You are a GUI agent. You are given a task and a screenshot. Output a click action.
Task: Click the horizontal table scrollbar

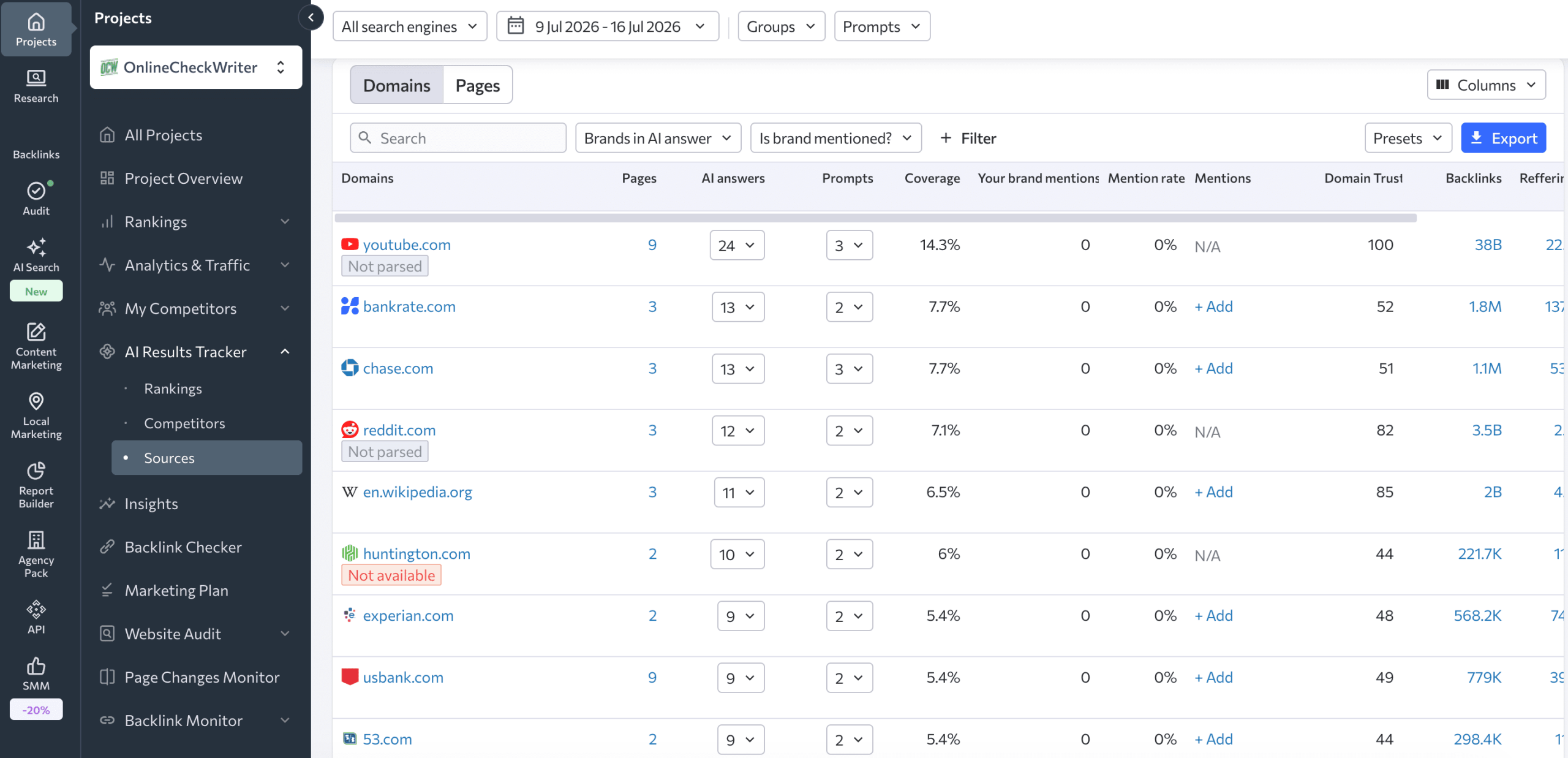point(875,217)
